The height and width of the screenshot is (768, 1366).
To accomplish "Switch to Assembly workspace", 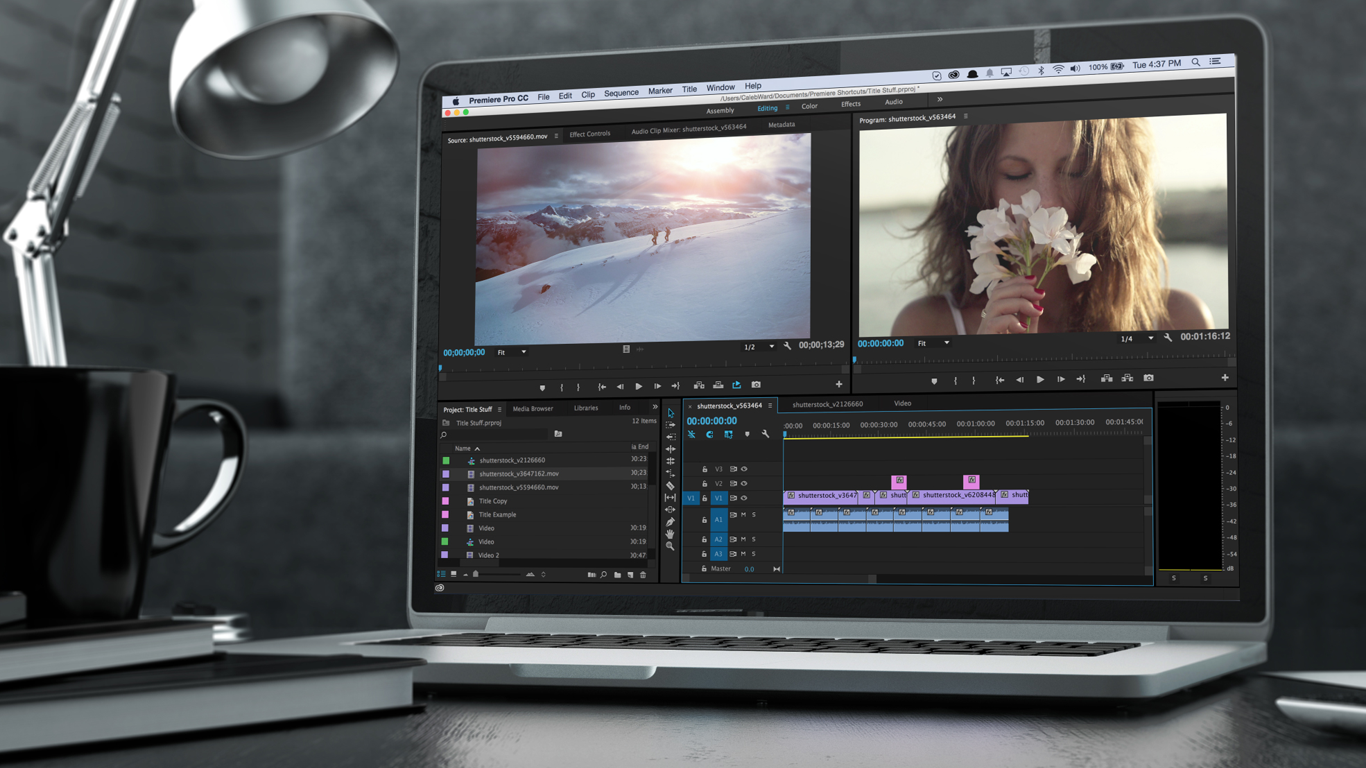I will (720, 110).
